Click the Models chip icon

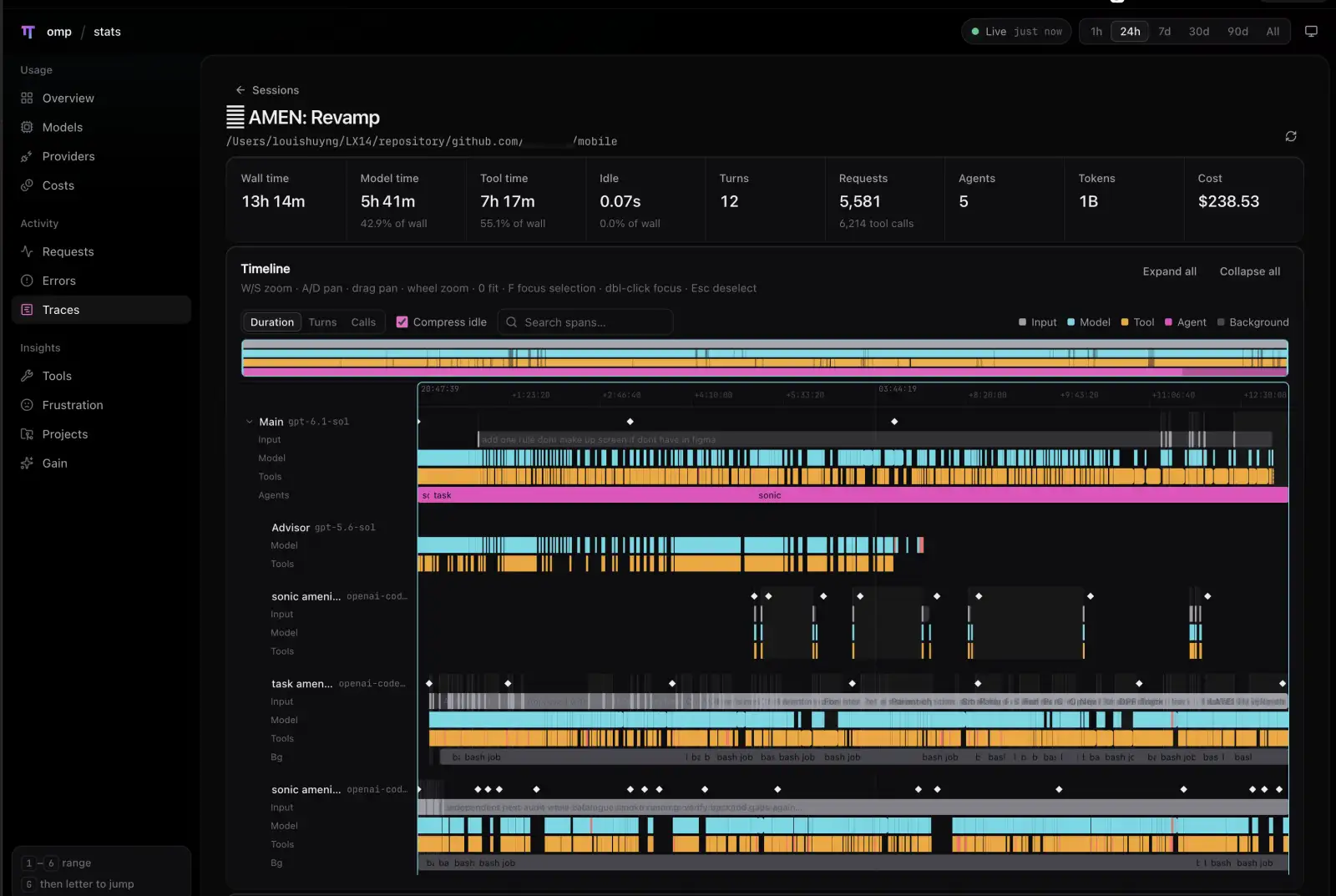point(27,127)
